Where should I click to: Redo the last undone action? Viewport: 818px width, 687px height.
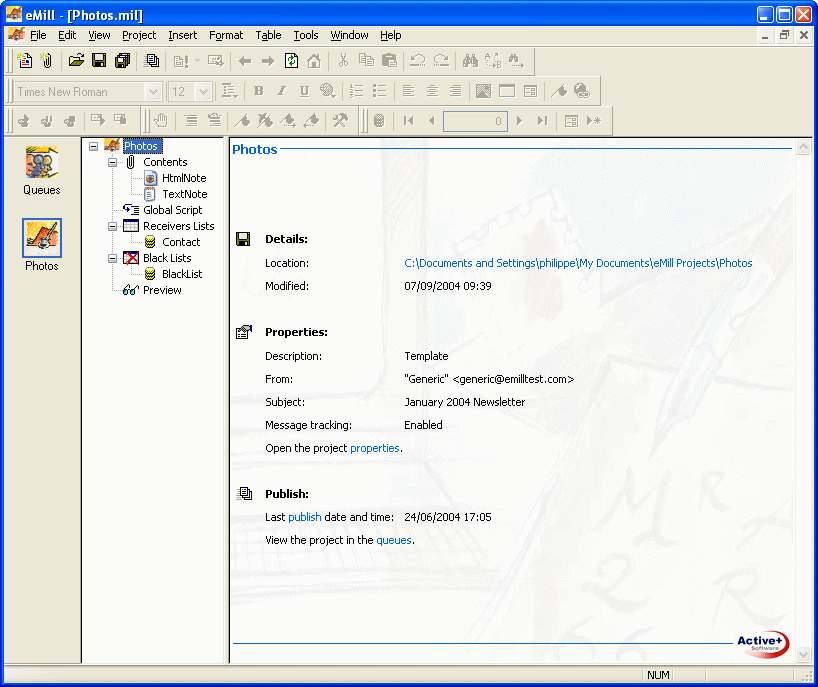click(x=441, y=61)
